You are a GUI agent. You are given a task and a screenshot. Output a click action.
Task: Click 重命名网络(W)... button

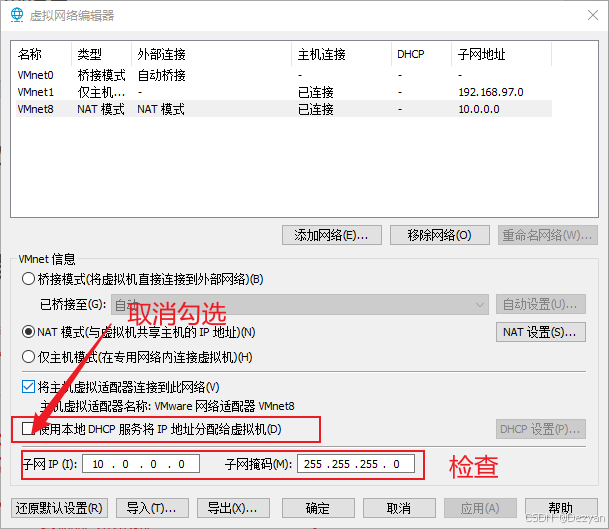coord(548,235)
